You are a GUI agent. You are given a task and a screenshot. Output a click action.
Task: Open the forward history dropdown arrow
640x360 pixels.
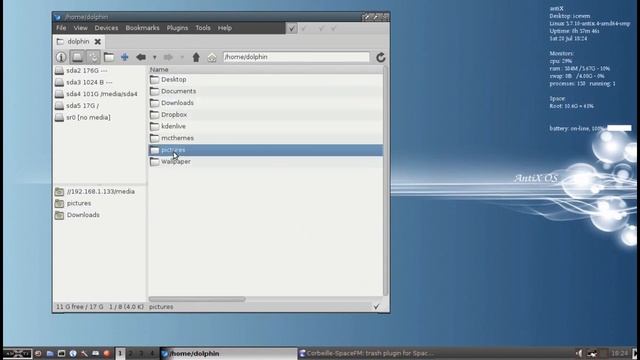182,58
